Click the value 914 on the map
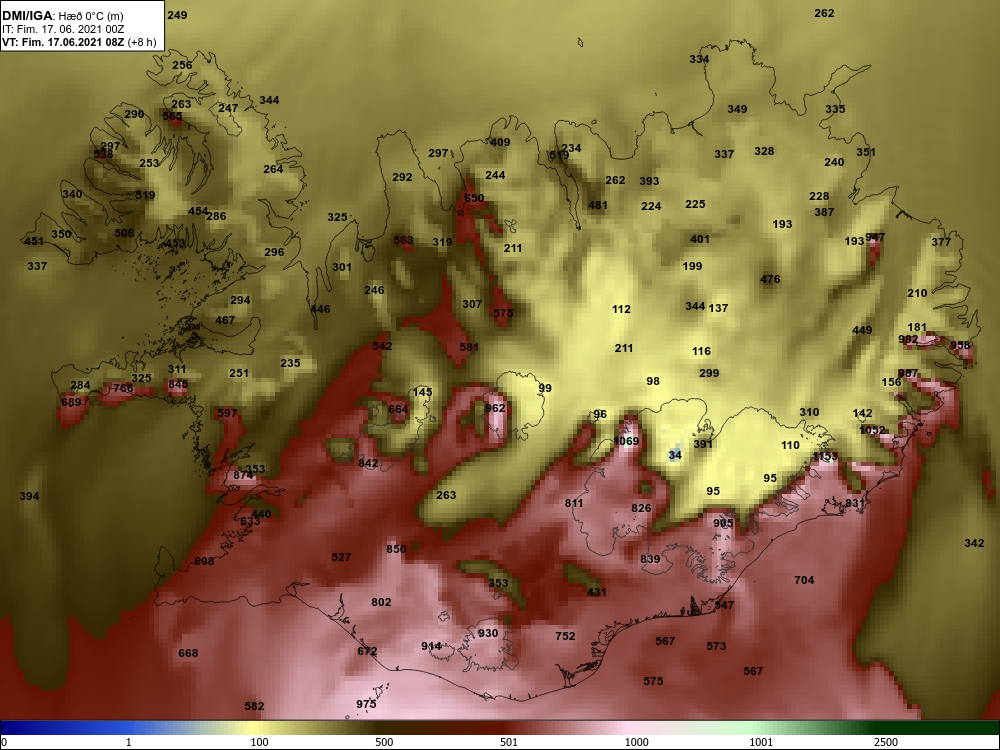Screen dimensions: 1000x750 (x=431, y=646)
